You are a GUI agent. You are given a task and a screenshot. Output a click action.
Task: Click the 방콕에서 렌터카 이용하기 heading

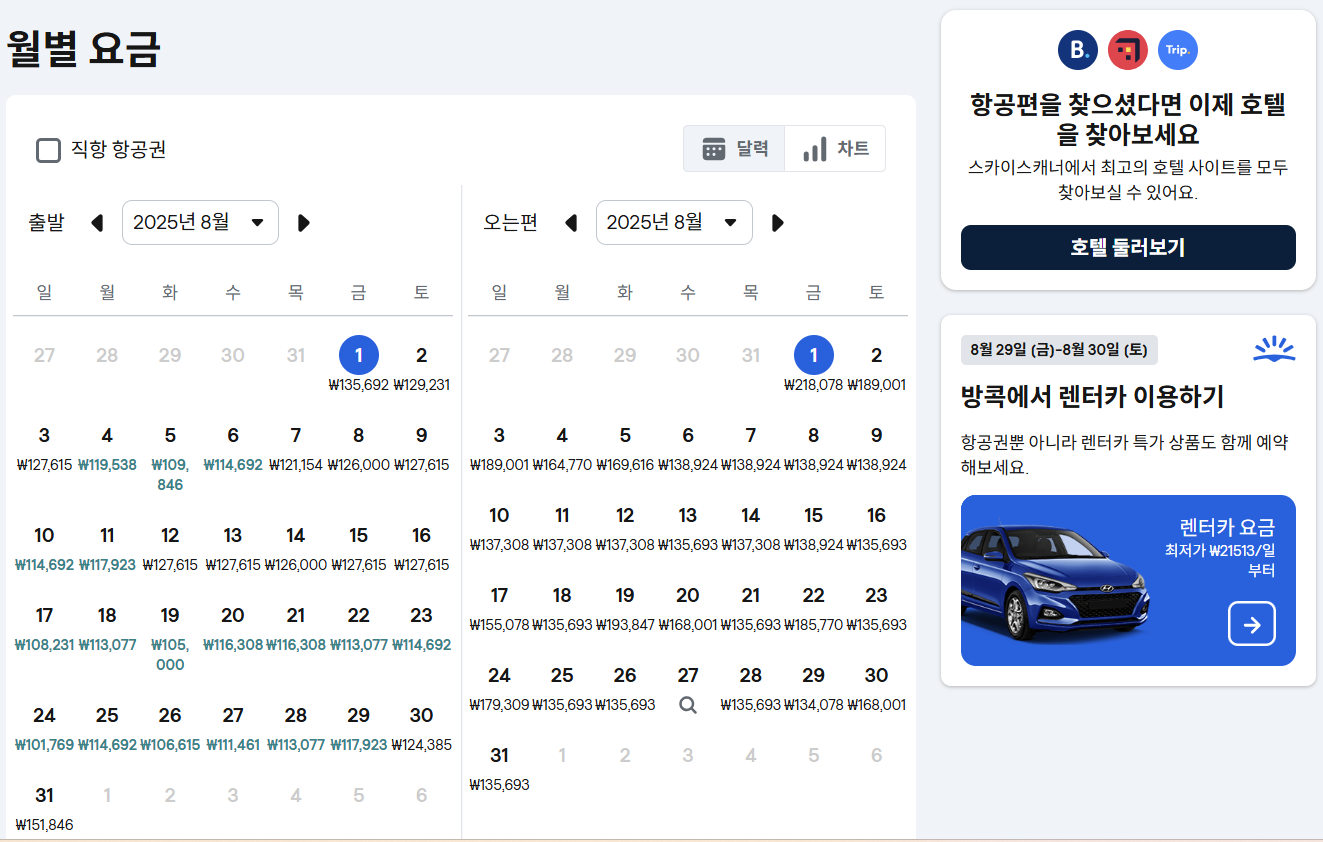pos(1092,396)
